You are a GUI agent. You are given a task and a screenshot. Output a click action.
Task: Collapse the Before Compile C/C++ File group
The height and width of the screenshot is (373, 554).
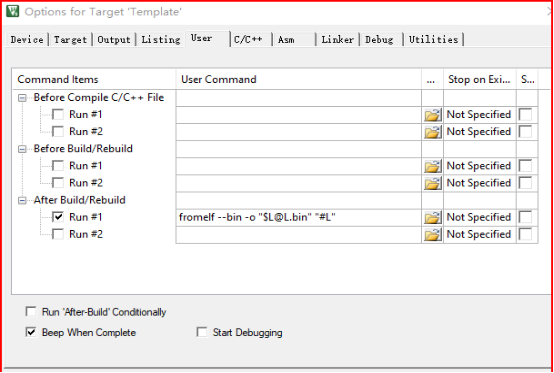pos(22,98)
